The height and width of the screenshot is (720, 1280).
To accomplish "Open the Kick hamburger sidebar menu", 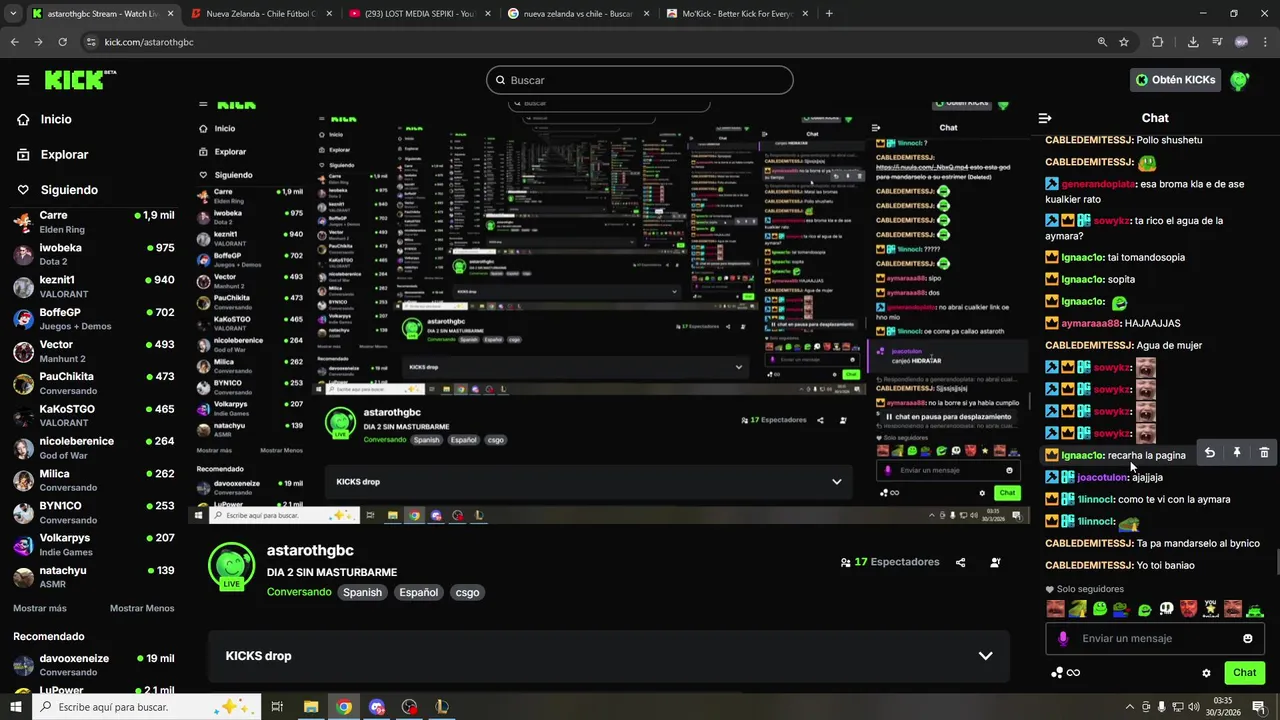I will coord(23,80).
